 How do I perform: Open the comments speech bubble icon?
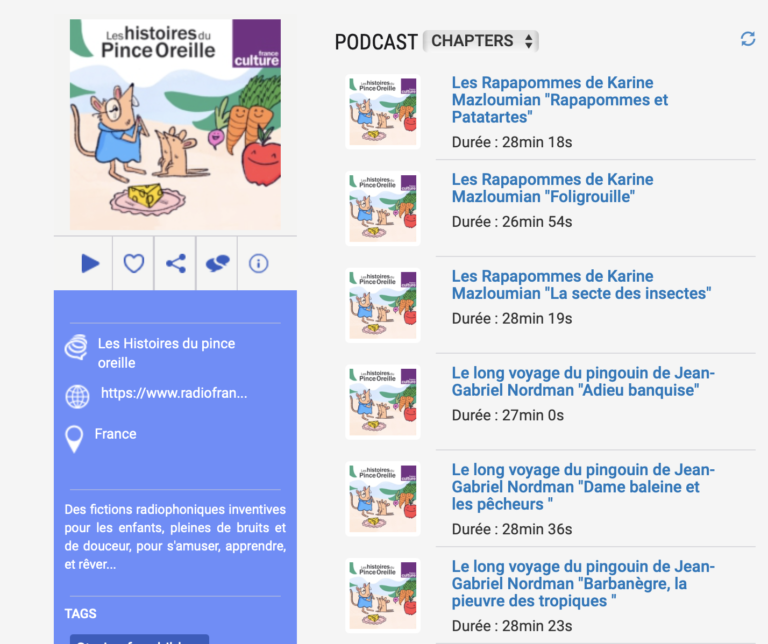pyautogui.click(x=217, y=263)
